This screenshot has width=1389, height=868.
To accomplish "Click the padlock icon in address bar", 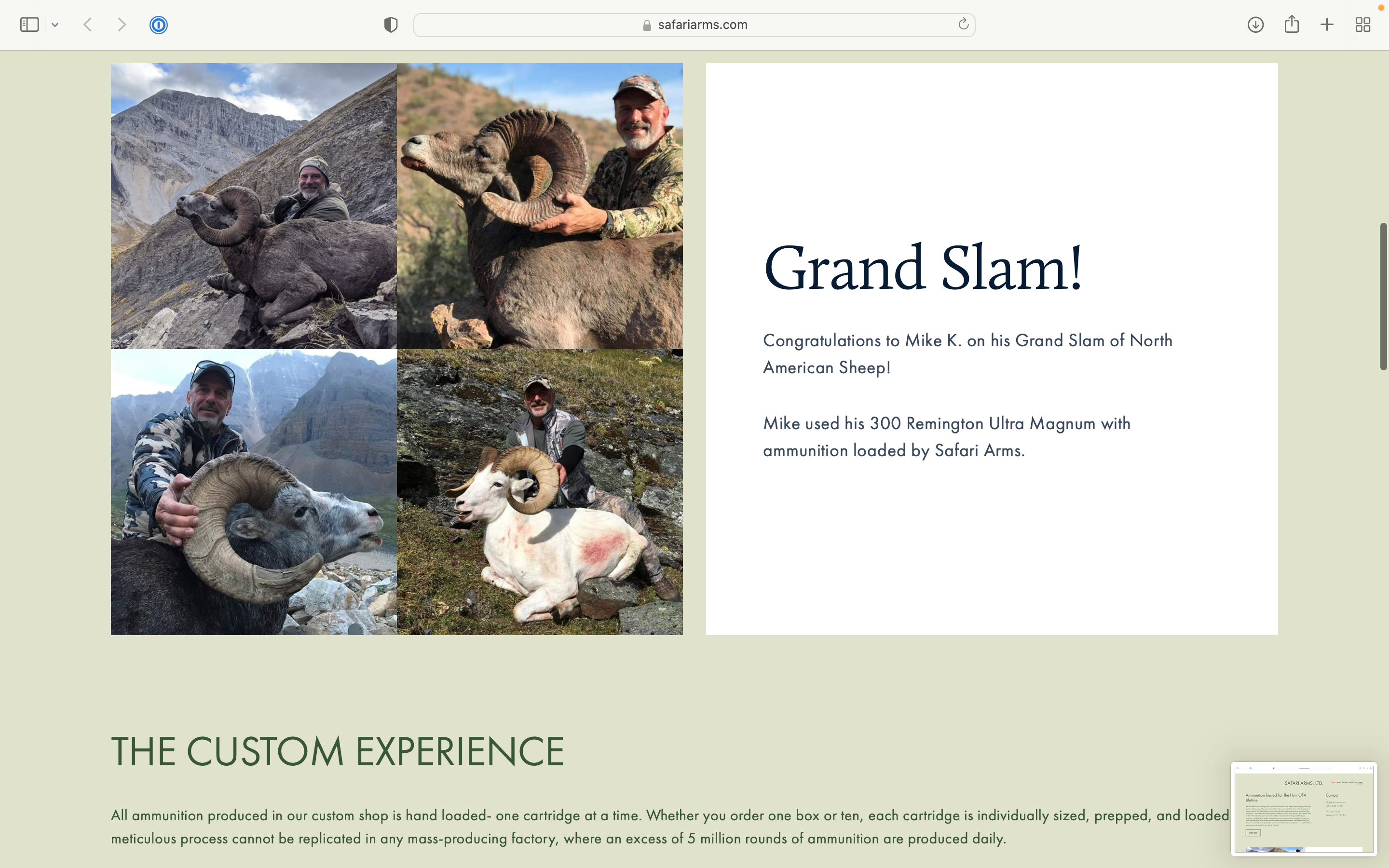I will pos(647,25).
